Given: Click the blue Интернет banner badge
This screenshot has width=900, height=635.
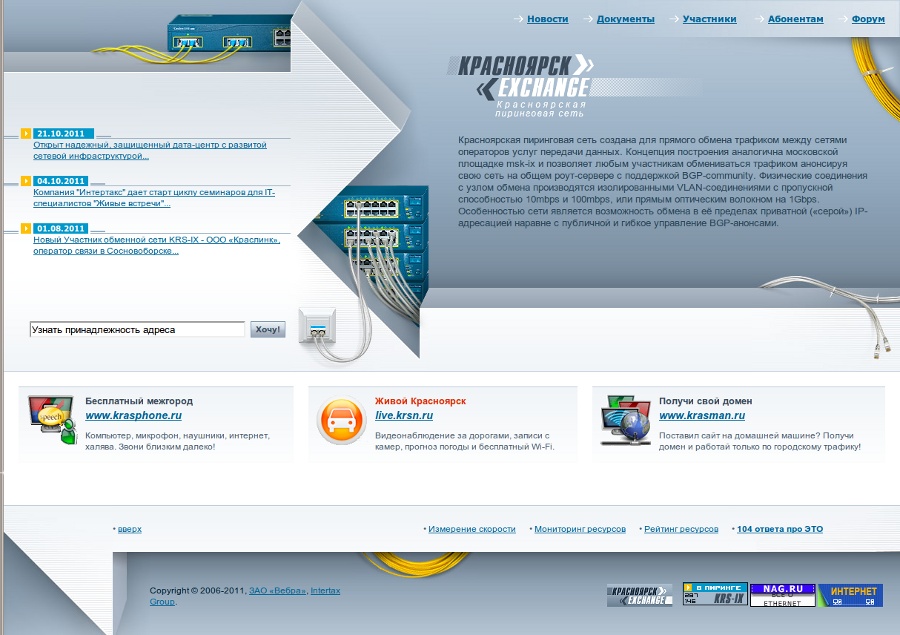Looking at the screenshot, I should pos(850,595).
